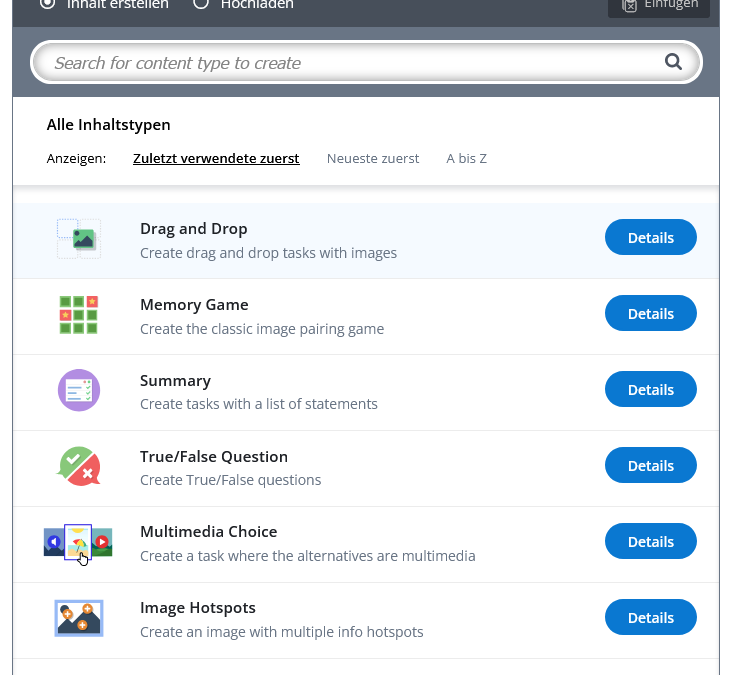Click the True/False Question icon
Screen dimensions: 732x675
click(x=78, y=466)
